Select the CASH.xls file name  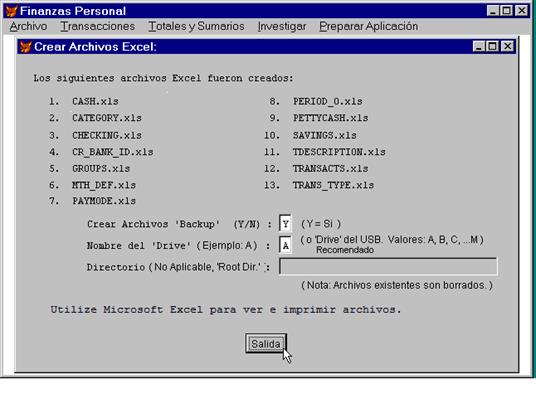pos(95,101)
